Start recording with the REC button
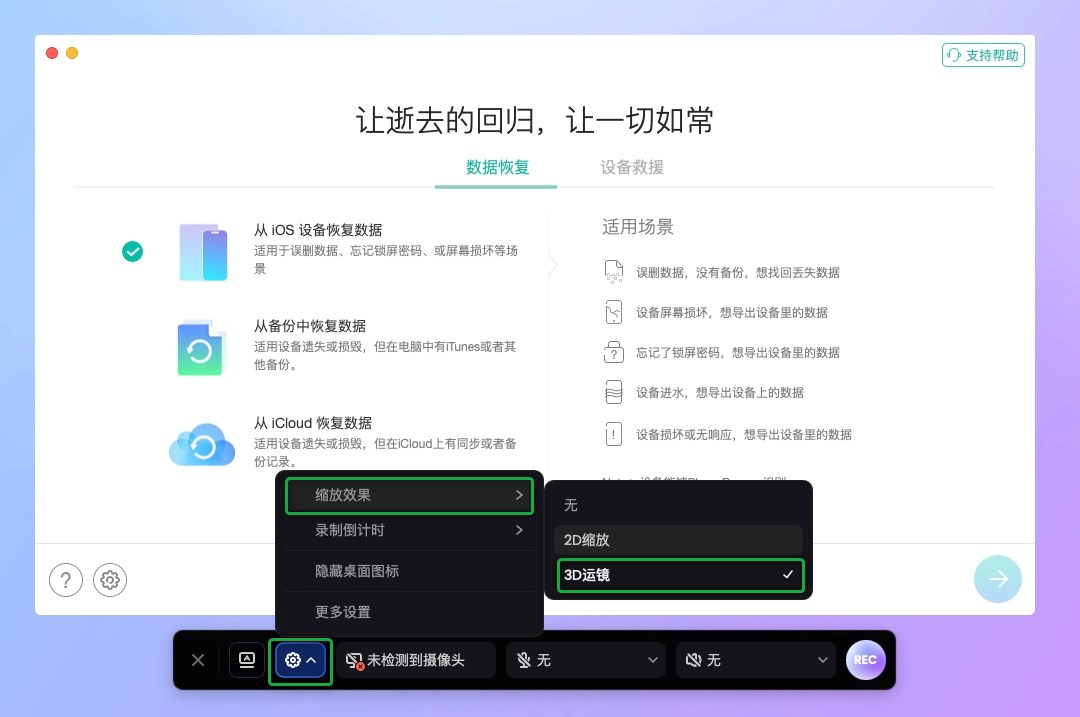 (865, 660)
